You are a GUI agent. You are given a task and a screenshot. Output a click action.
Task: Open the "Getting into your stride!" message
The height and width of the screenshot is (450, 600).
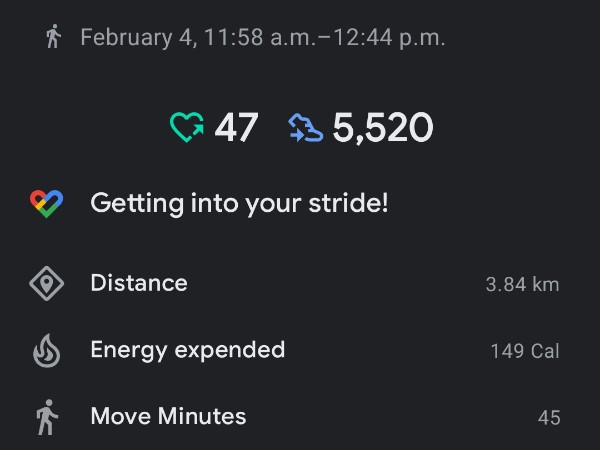[239, 204]
